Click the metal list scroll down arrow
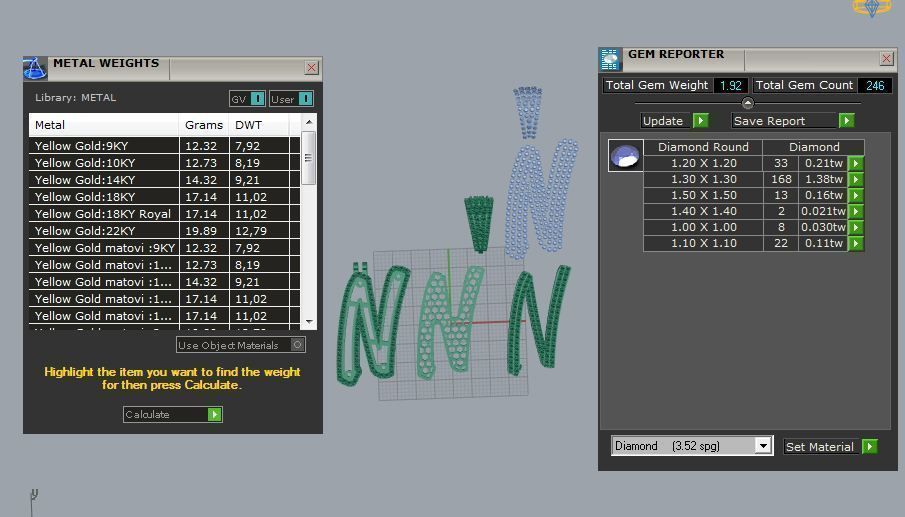This screenshot has width=905, height=517. pyautogui.click(x=309, y=322)
